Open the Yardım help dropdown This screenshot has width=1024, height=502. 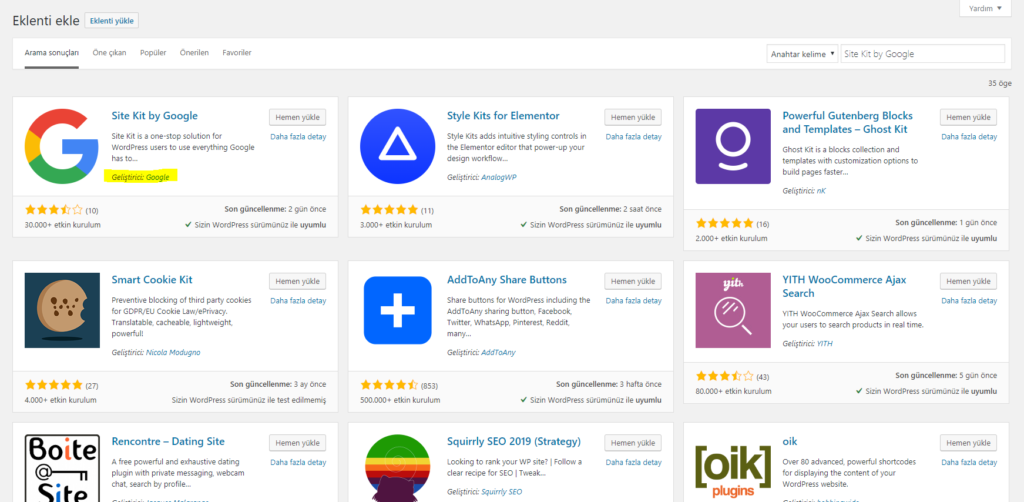985,8
